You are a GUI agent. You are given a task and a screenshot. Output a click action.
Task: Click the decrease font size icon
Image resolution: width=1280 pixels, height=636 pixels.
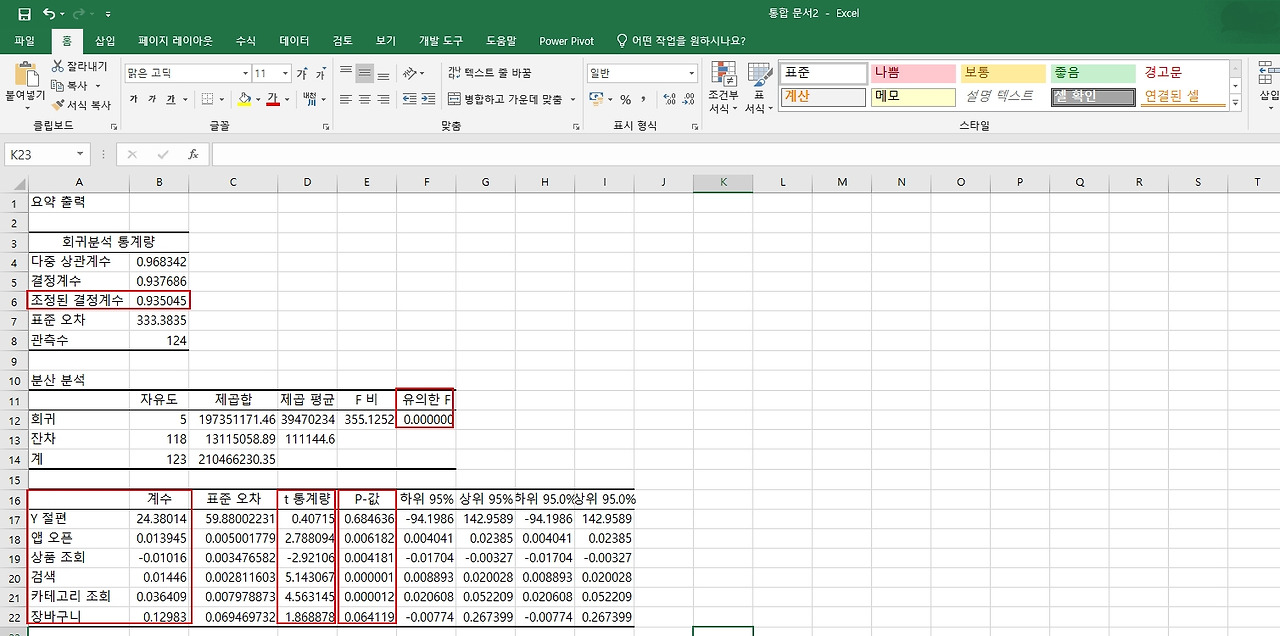point(320,74)
